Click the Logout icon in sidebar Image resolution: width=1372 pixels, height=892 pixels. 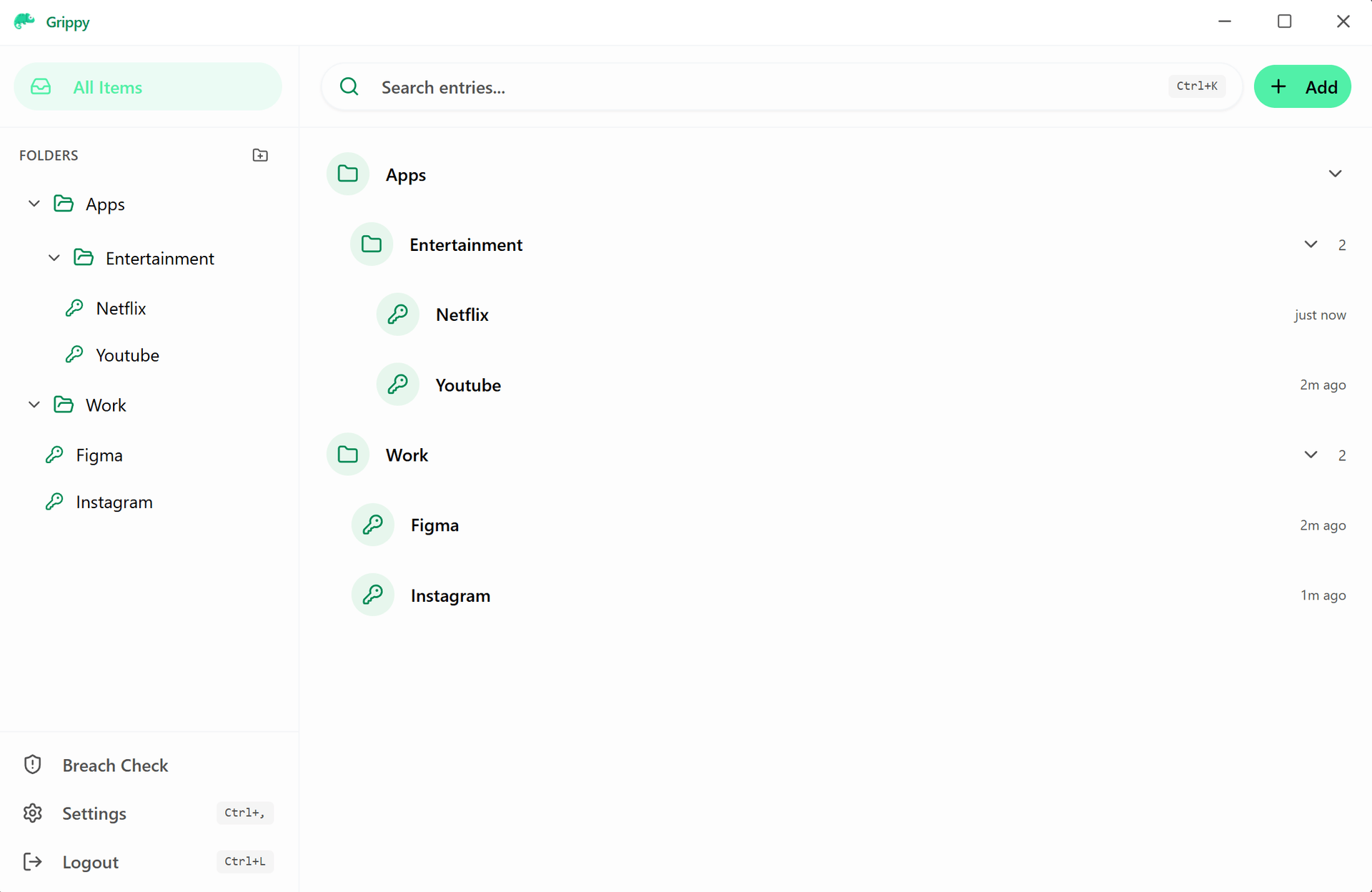tap(33, 861)
